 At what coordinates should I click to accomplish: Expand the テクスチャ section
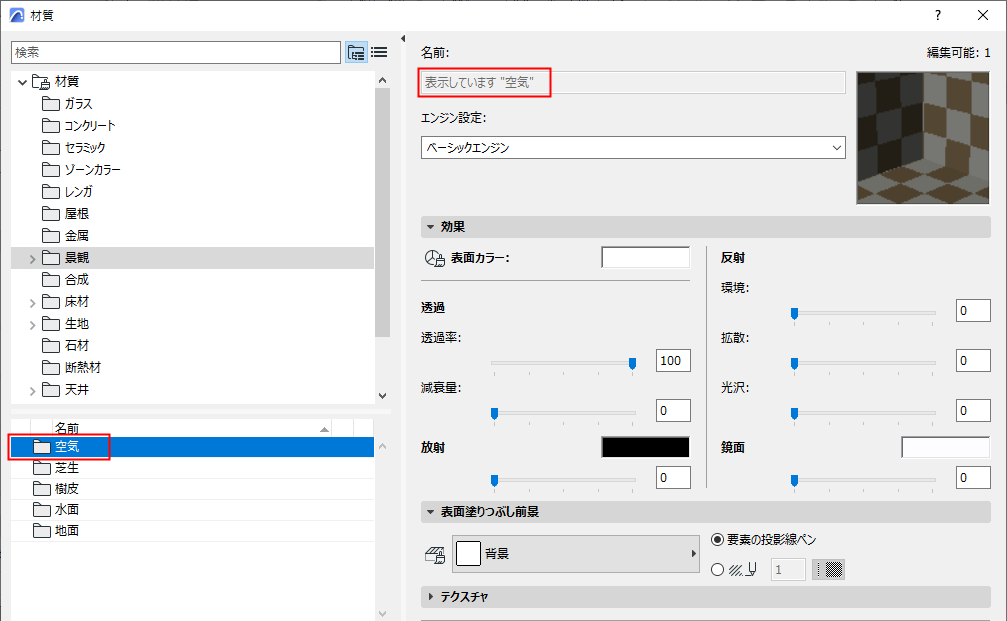click(x=430, y=597)
